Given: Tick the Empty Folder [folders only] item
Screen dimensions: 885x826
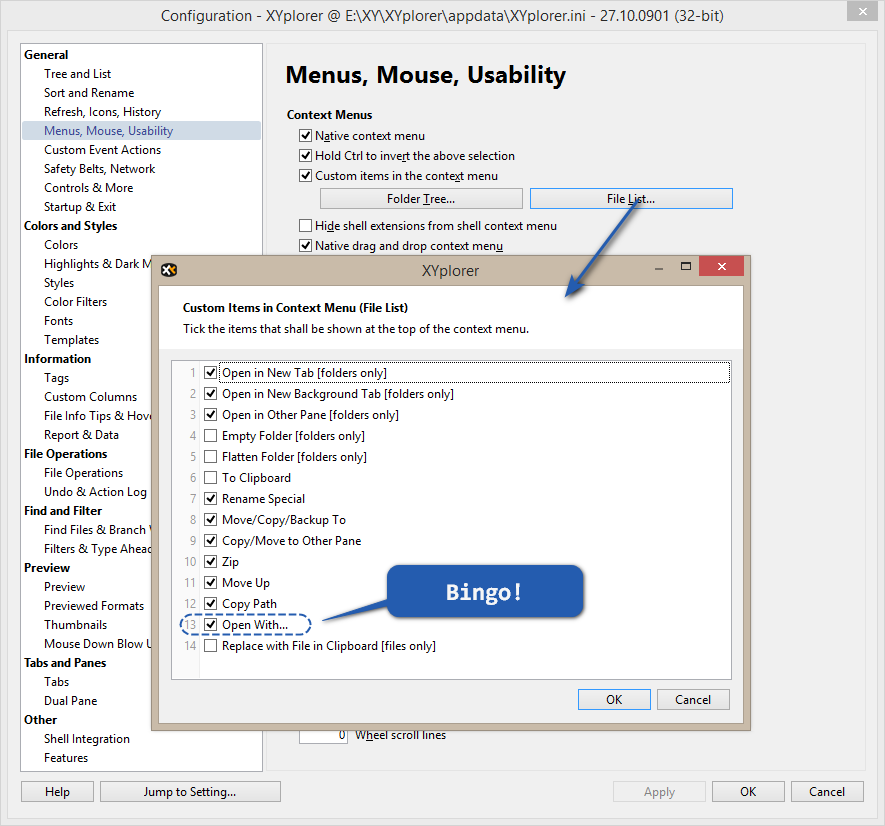Looking at the screenshot, I should pyautogui.click(x=210, y=436).
